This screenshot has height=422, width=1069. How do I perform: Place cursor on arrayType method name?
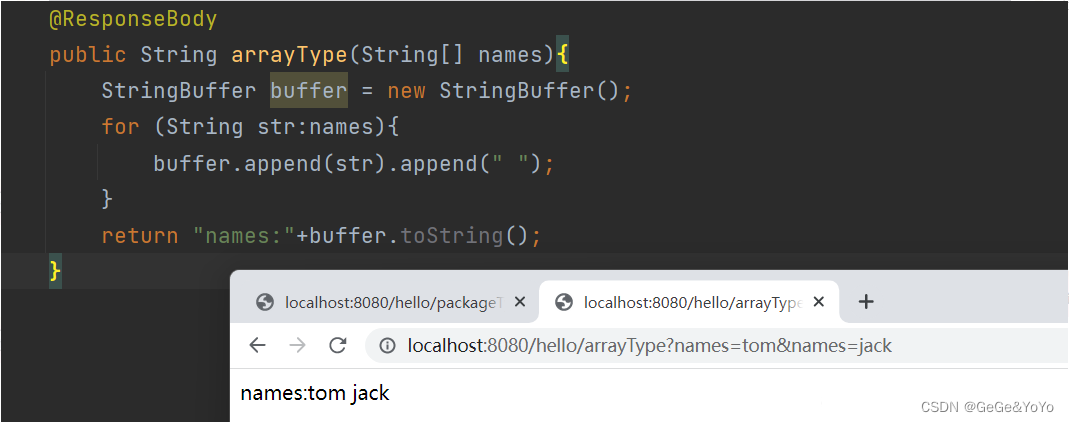pos(289,55)
